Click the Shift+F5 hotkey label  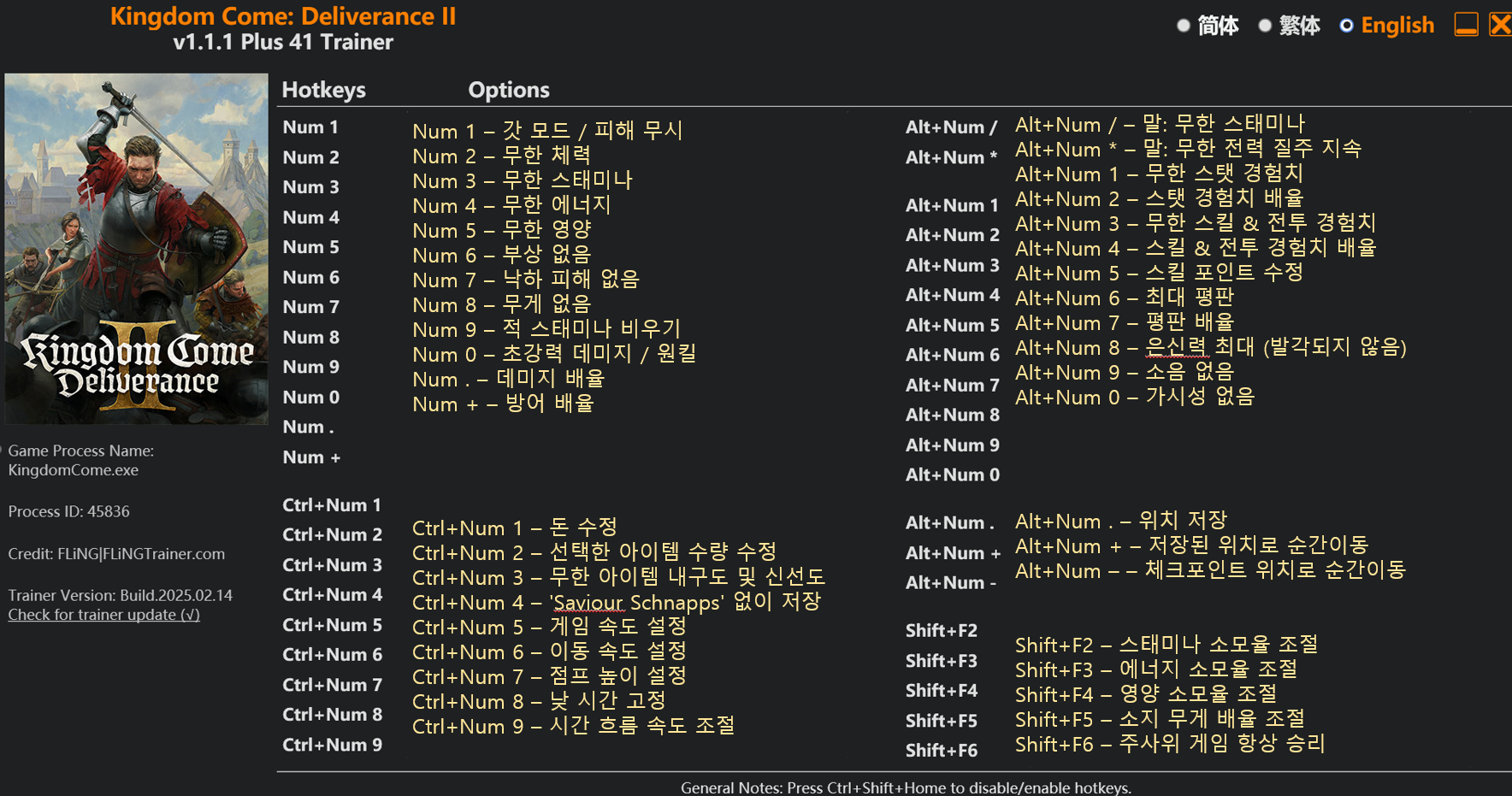click(x=941, y=721)
